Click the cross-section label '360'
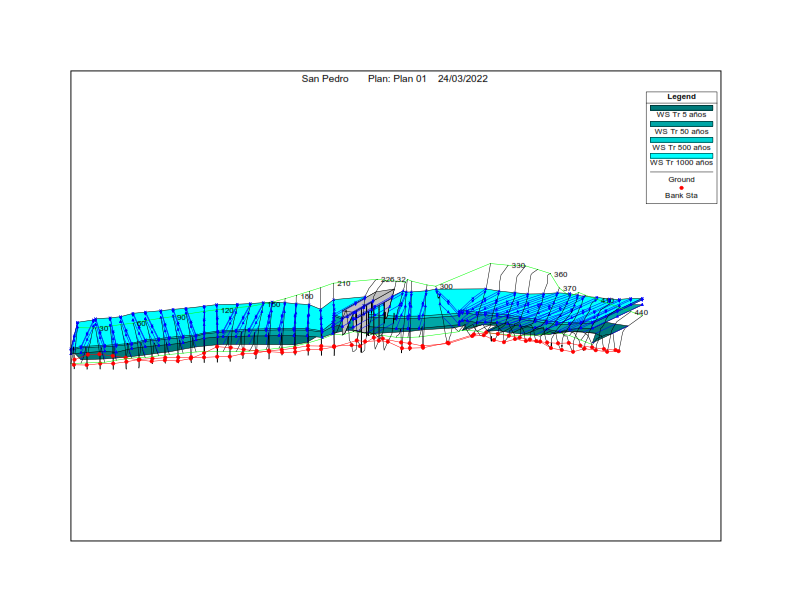The image size is (792, 612). [x=561, y=274]
